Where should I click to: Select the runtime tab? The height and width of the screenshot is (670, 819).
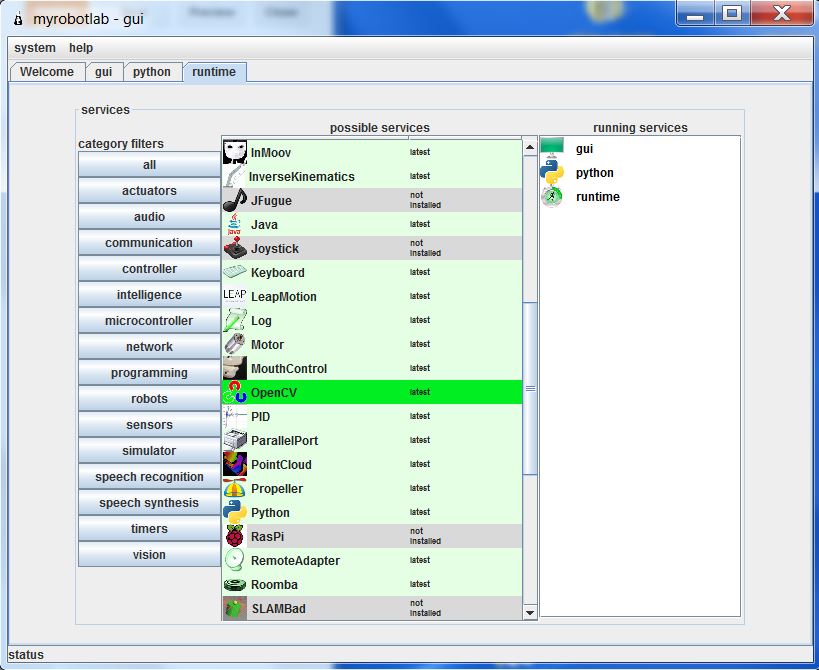[214, 72]
